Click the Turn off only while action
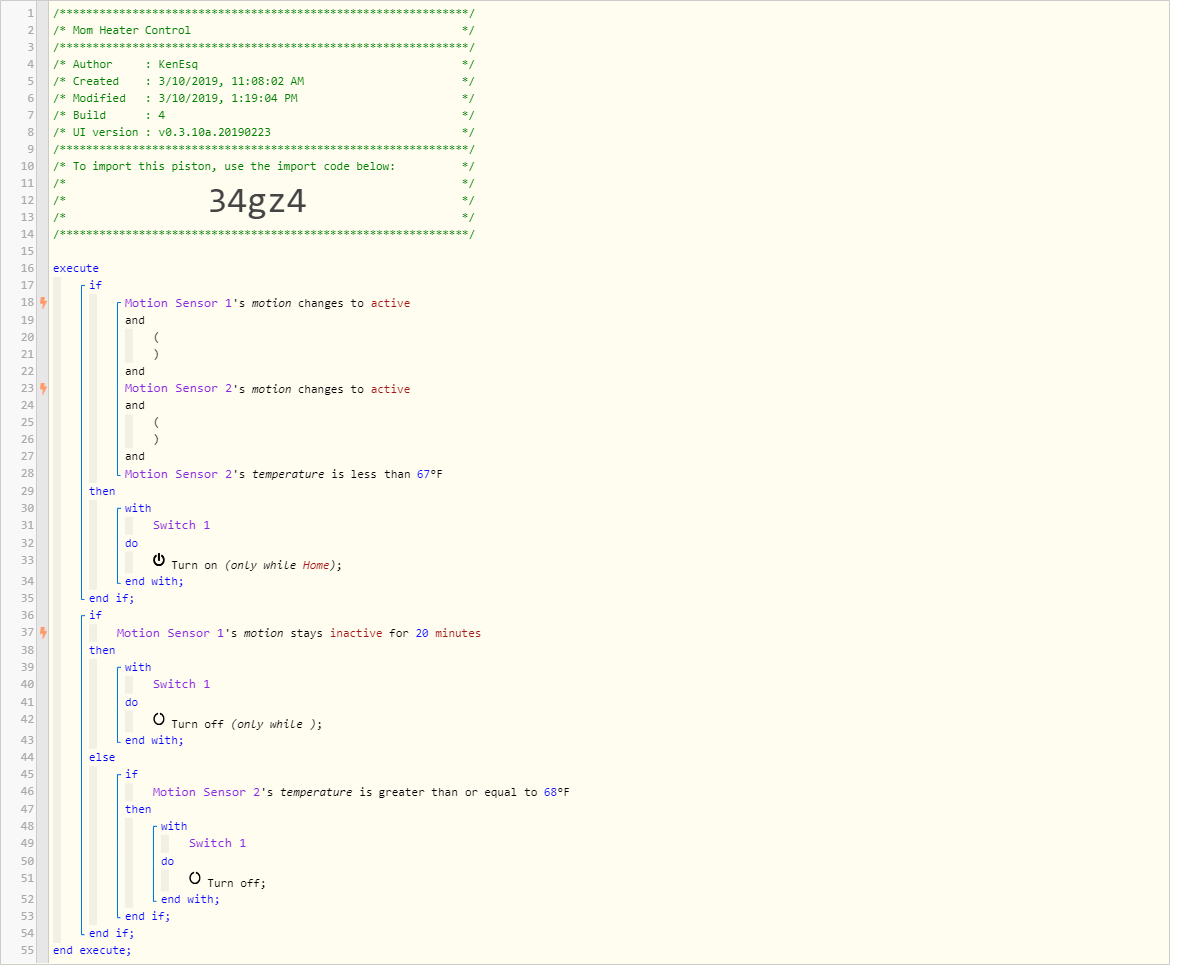Screen dimensions: 1178x968 [x=247, y=725]
